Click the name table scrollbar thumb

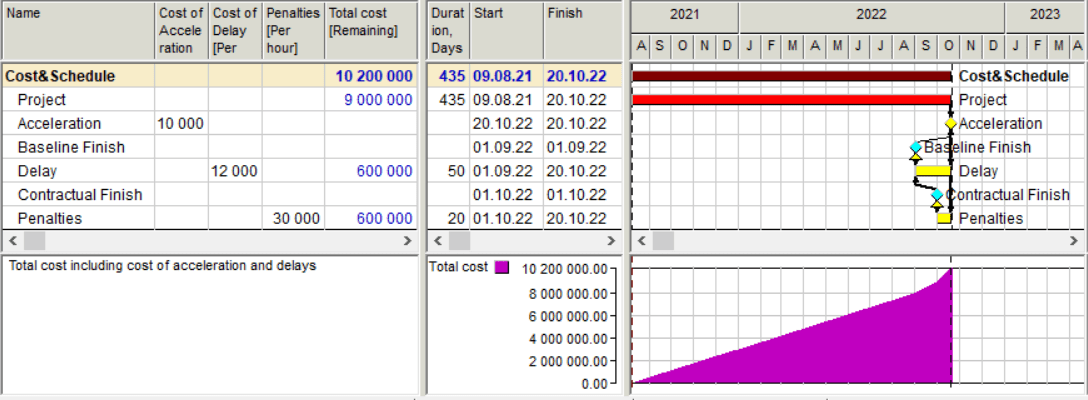pos(34,241)
